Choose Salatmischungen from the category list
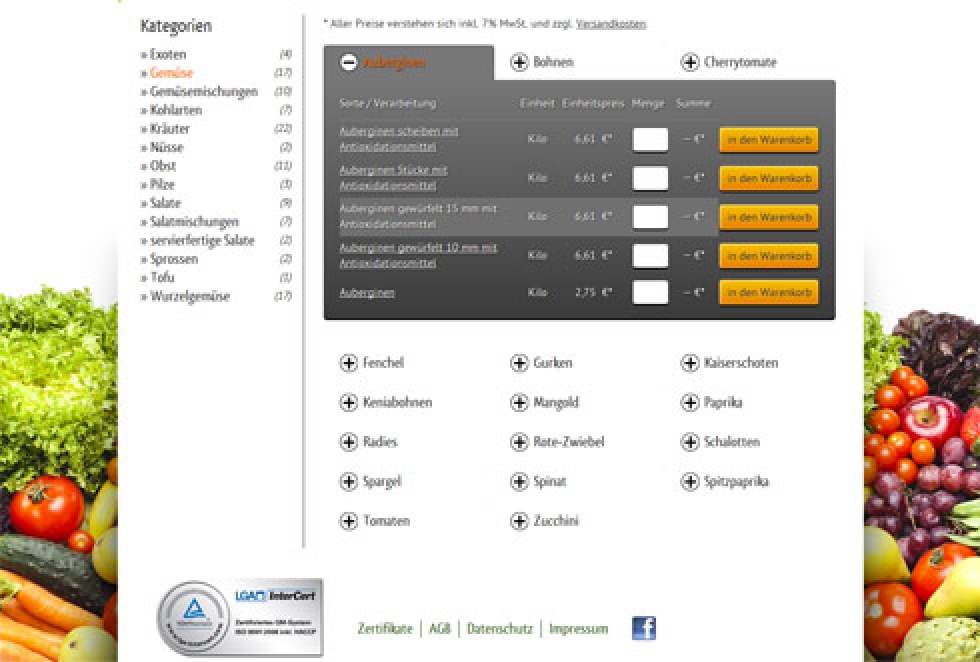The height and width of the screenshot is (662, 980). click(194, 222)
